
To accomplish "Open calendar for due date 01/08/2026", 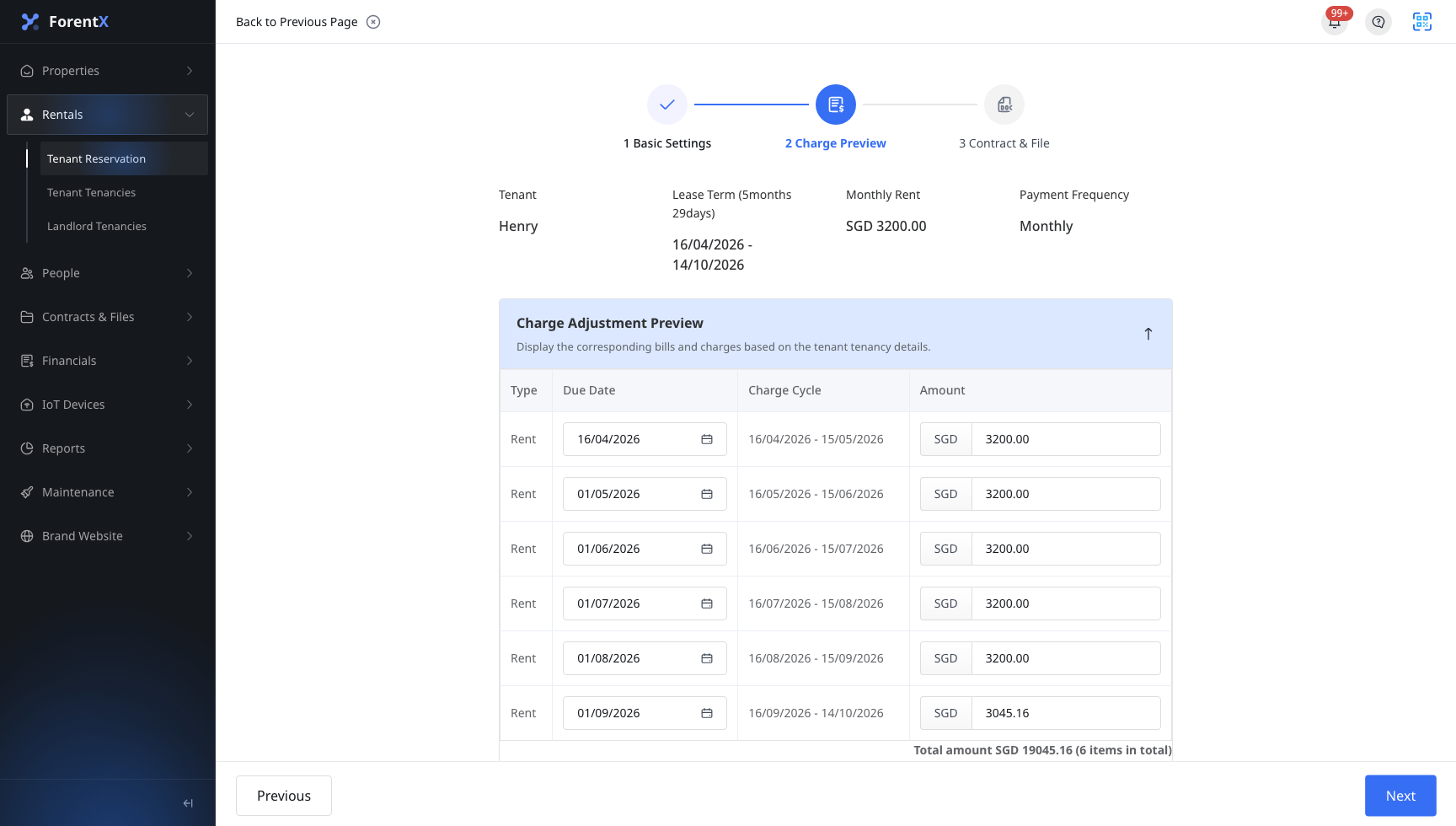I will coord(707,658).
